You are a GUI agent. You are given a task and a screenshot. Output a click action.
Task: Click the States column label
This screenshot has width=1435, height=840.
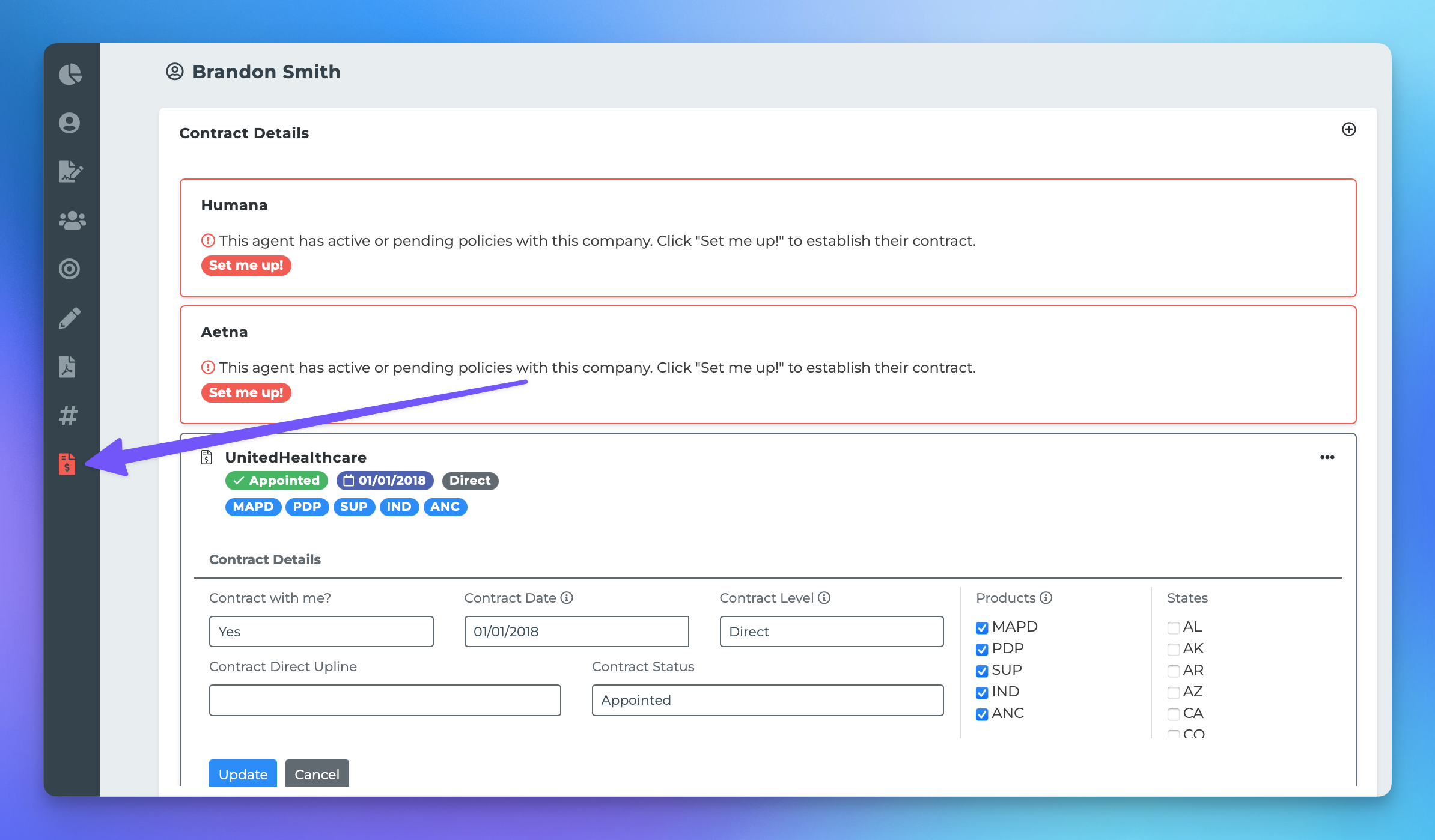point(1187,598)
